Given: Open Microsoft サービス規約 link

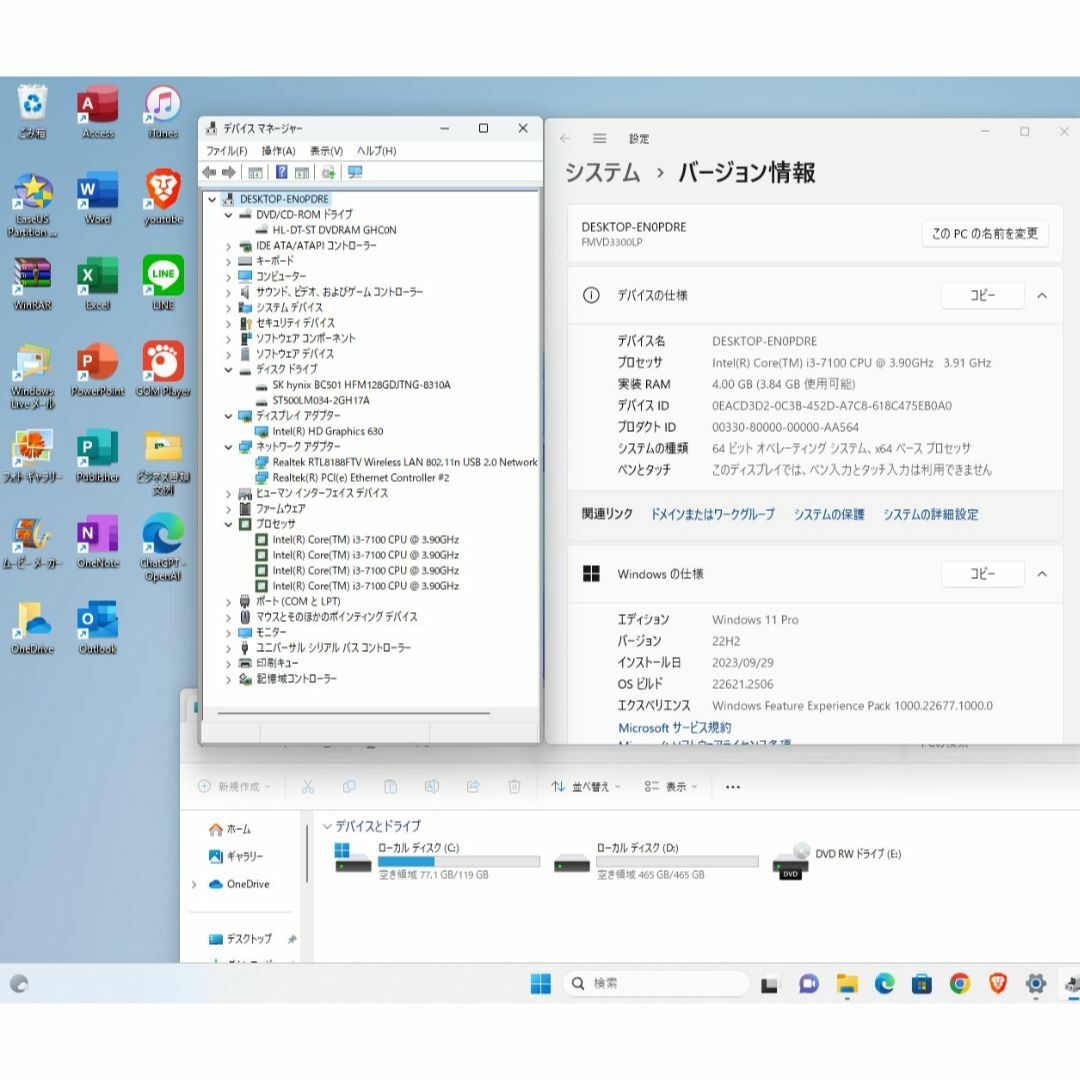Looking at the screenshot, I should click(674, 727).
